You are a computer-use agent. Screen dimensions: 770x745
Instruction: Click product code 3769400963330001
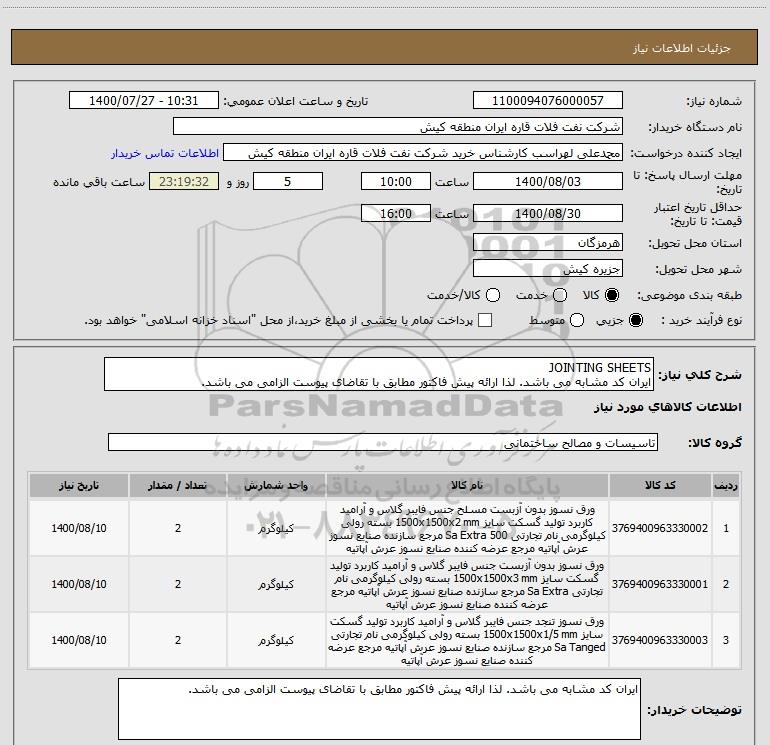coord(660,584)
